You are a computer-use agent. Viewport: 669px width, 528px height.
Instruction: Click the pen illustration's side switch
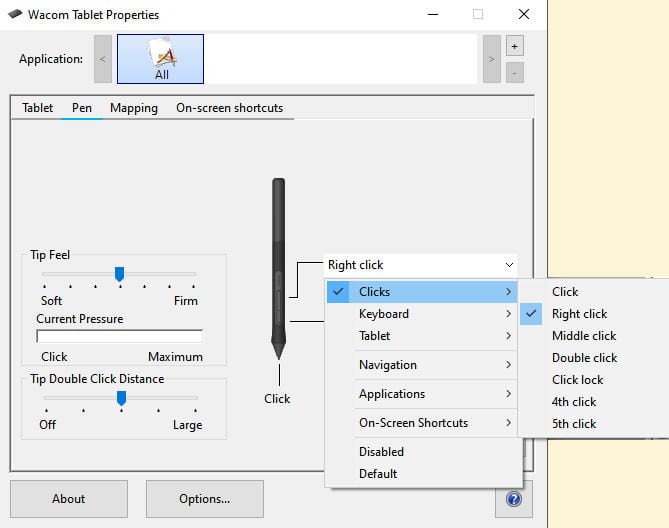point(278,296)
